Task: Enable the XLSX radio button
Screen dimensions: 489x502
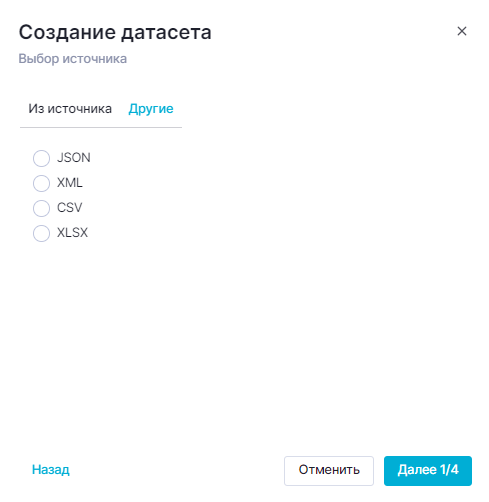Action: (x=41, y=233)
